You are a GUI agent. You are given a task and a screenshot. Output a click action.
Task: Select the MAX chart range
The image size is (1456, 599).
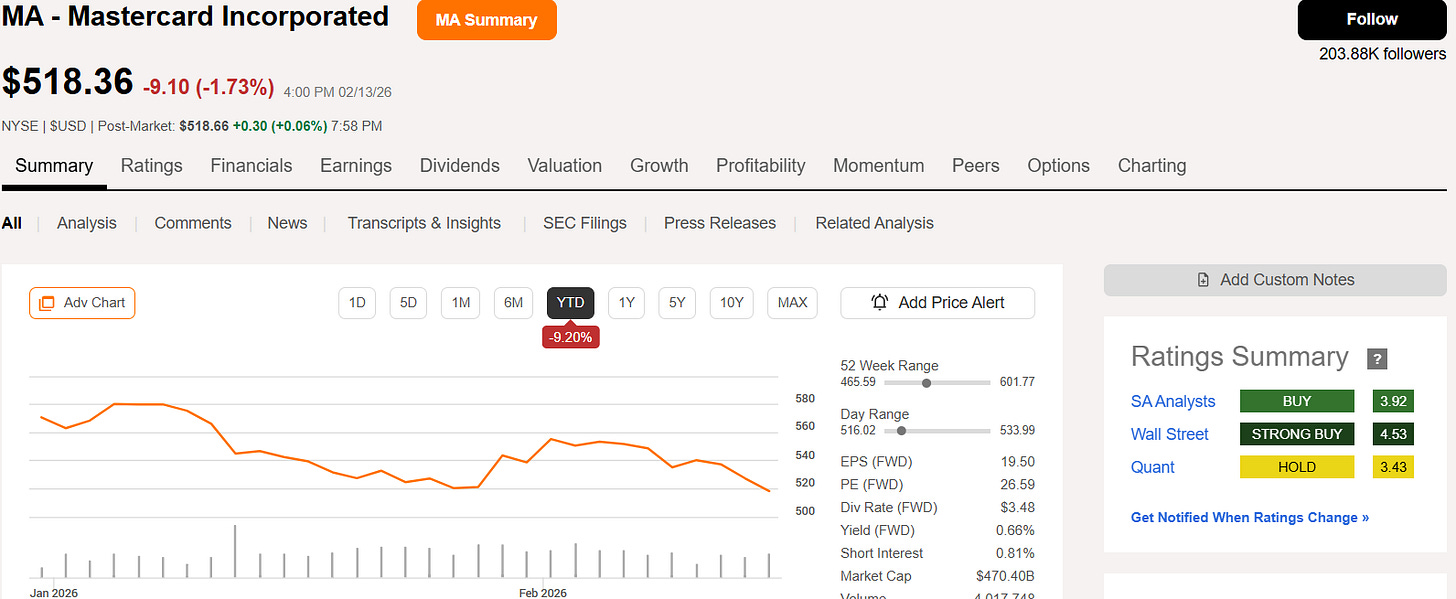[x=792, y=303]
